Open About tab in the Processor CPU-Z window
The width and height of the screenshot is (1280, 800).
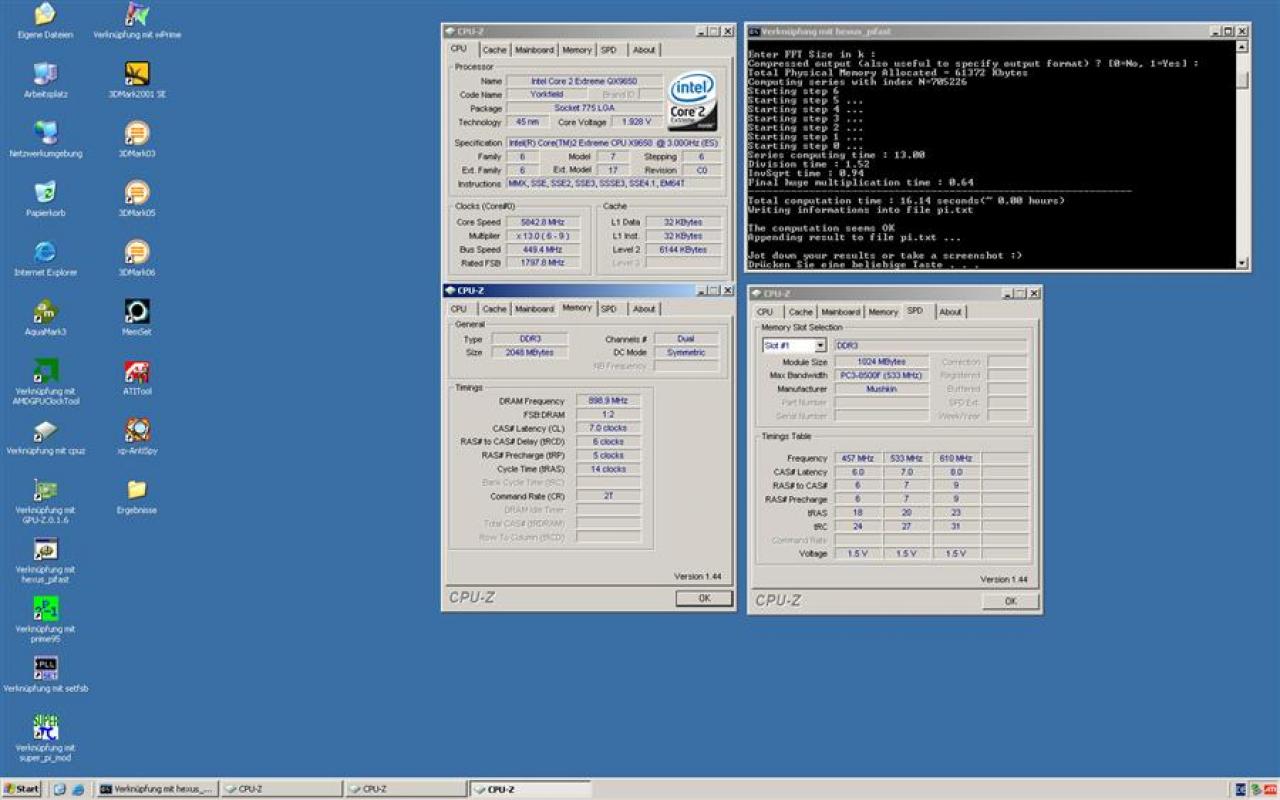pos(644,50)
